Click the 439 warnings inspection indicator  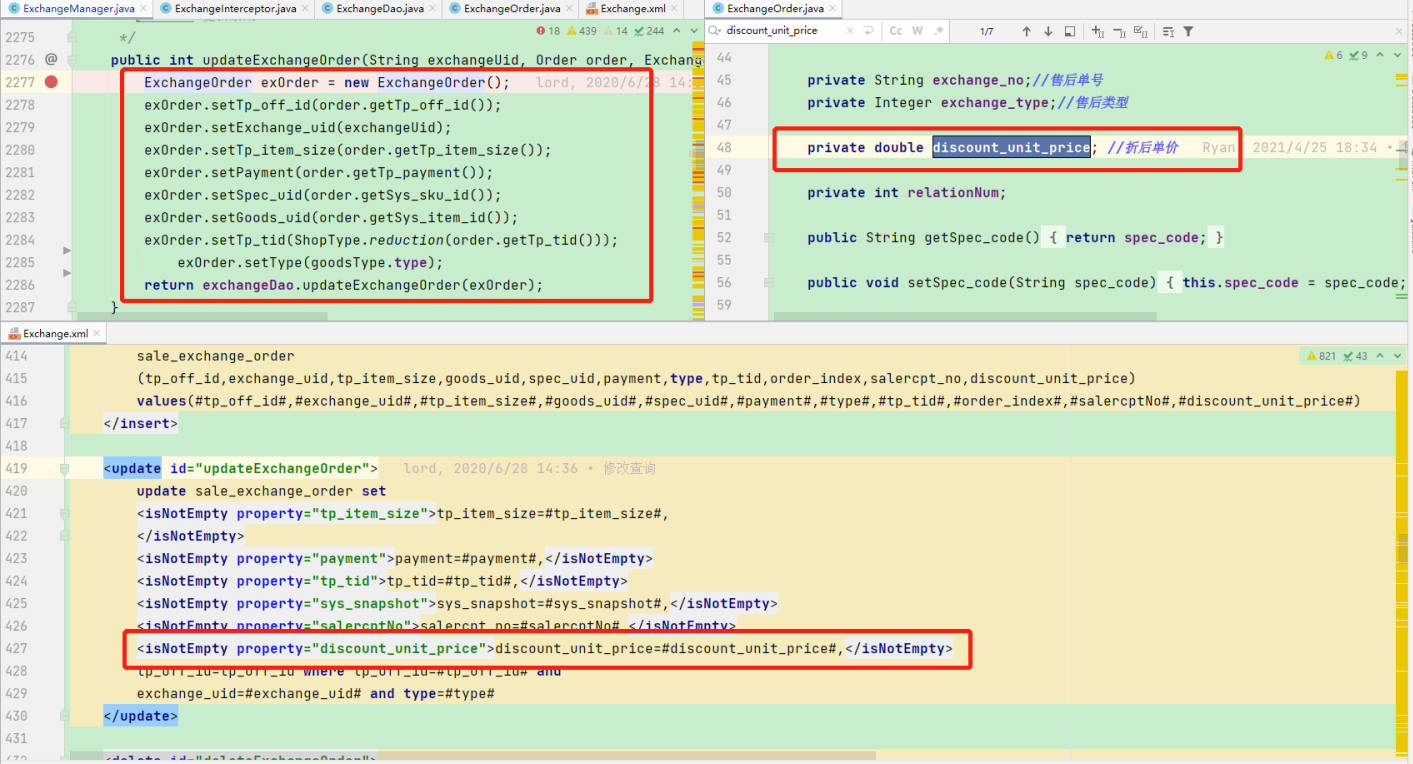pyautogui.click(x=581, y=31)
